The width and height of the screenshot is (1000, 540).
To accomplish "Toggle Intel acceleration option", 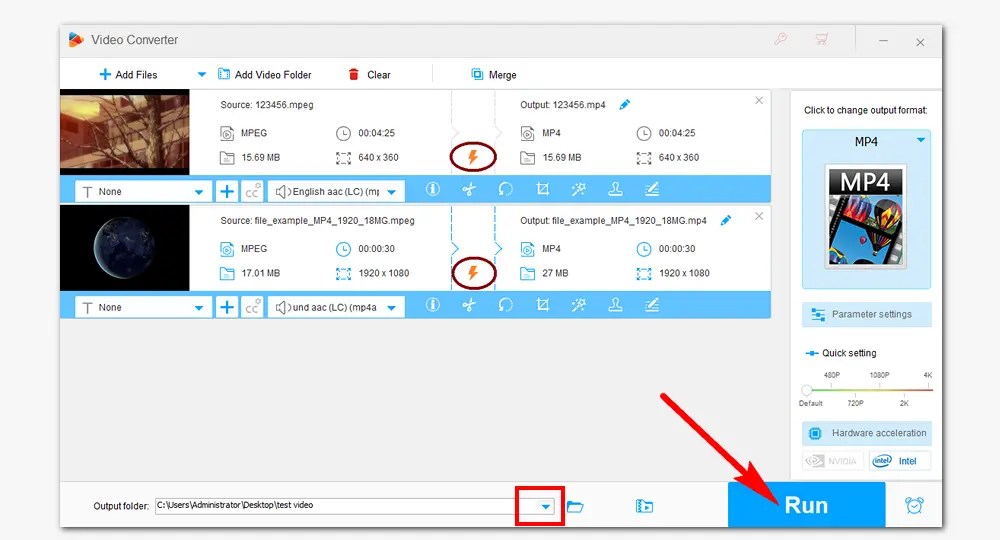I will (x=899, y=461).
